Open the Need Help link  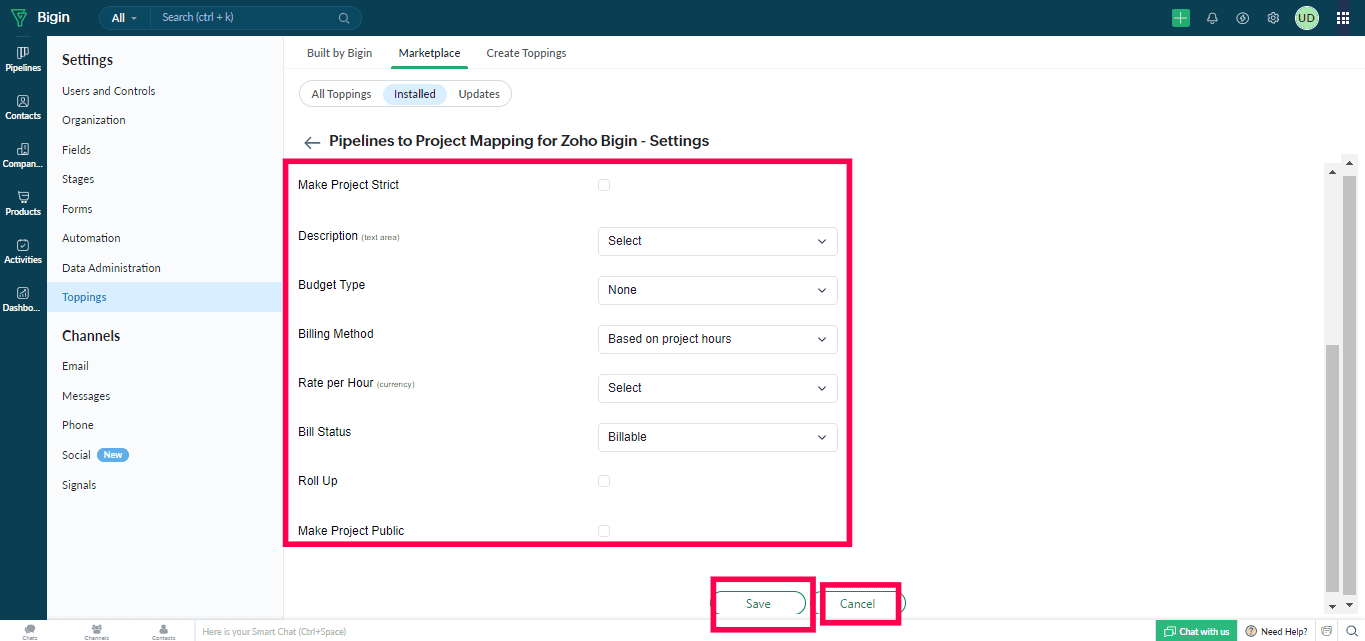[x=1283, y=631]
